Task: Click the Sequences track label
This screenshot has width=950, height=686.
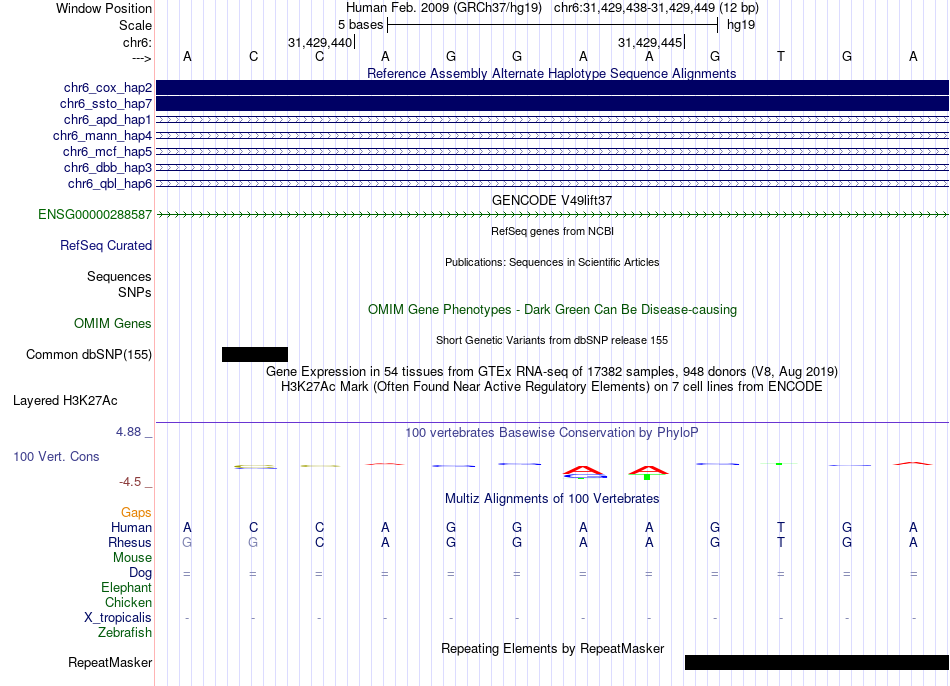Action: point(119,276)
